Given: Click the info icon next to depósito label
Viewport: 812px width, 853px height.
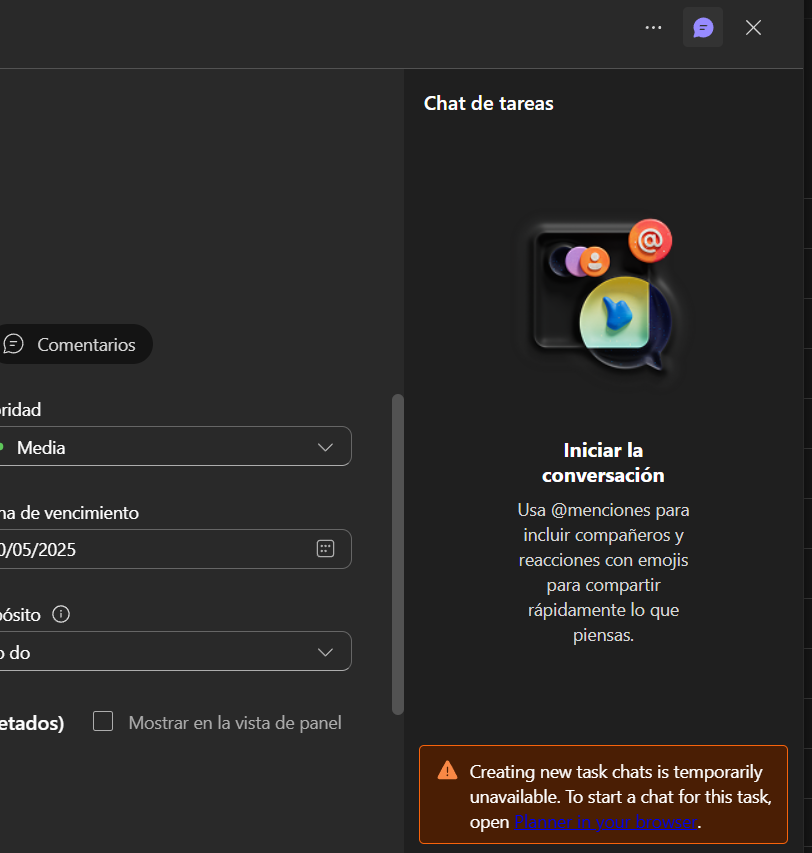Looking at the screenshot, I should (x=61, y=614).
